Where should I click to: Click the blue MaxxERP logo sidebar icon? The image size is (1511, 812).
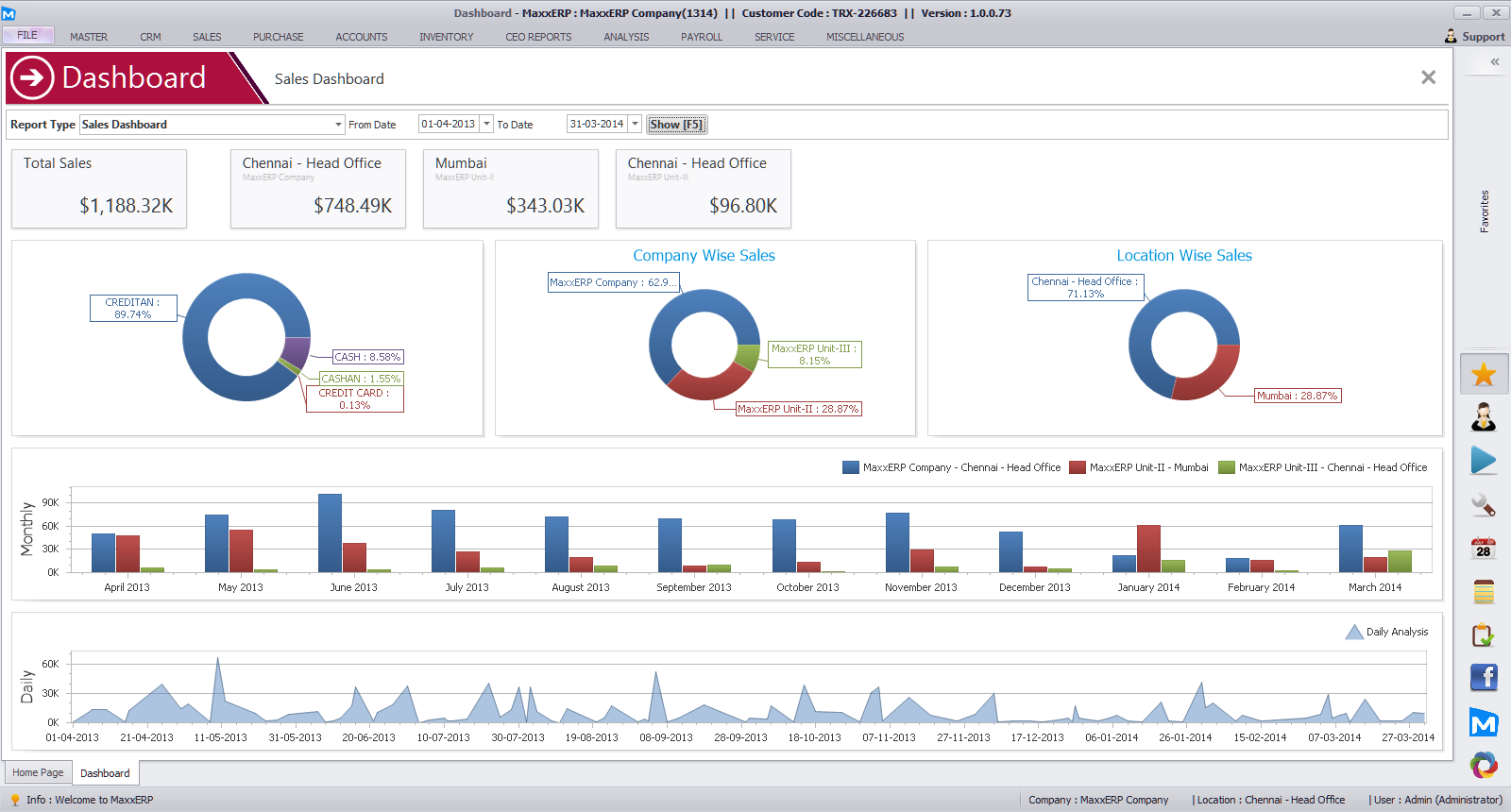[x=1484, y=723]
